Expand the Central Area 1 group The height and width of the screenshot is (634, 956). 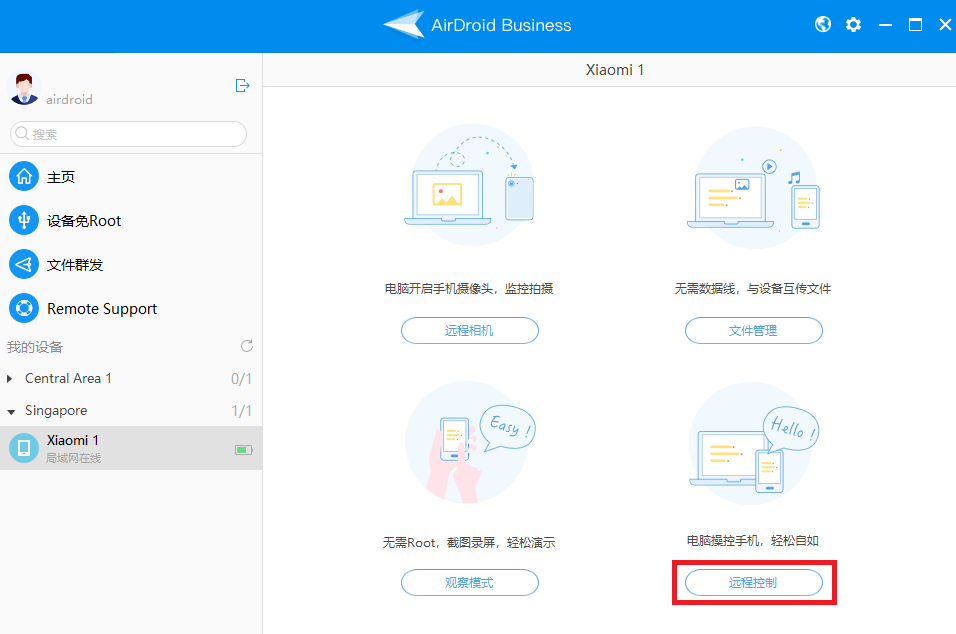[x=9, y=379]
